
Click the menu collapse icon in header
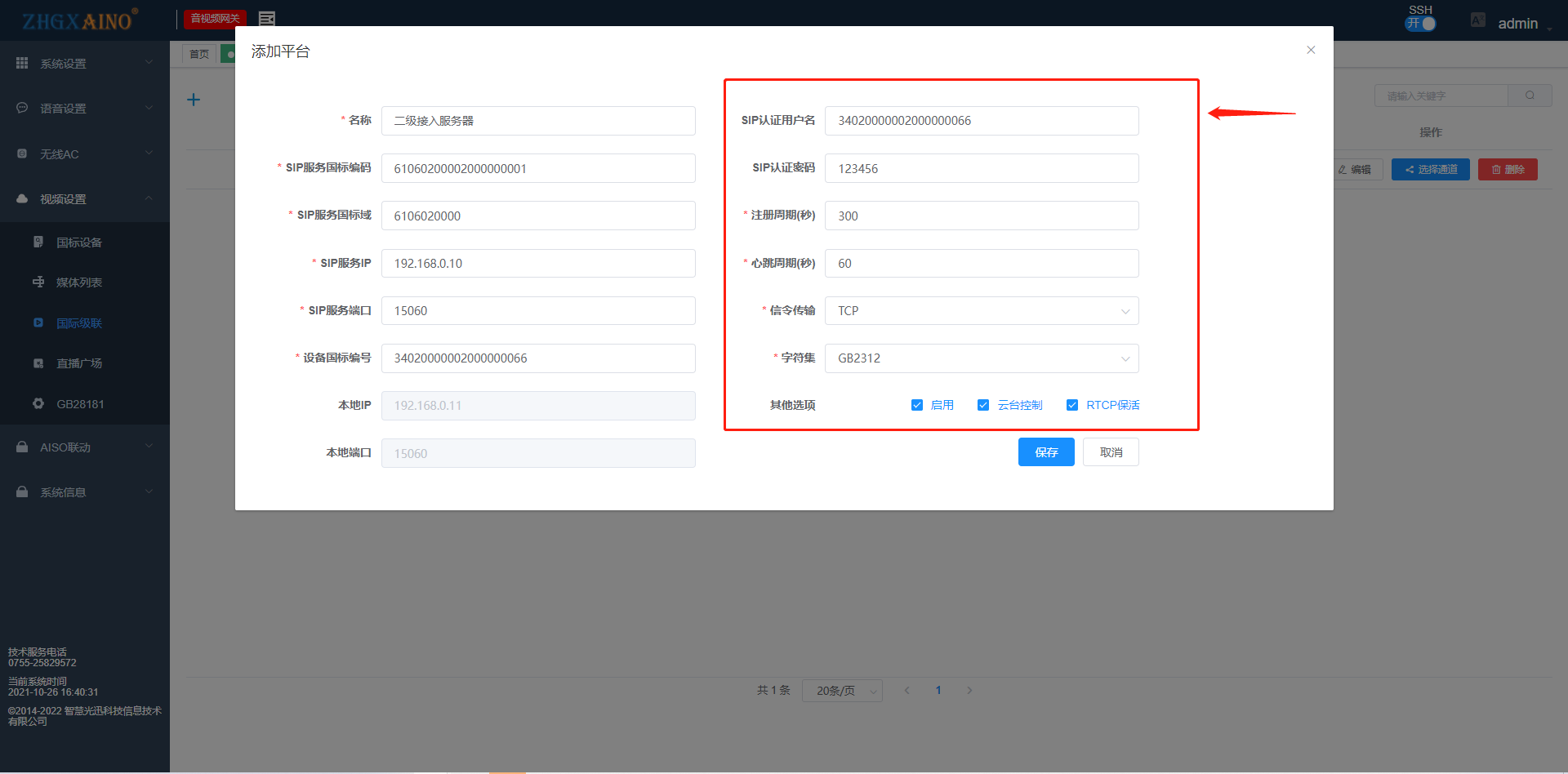[267, 19]
